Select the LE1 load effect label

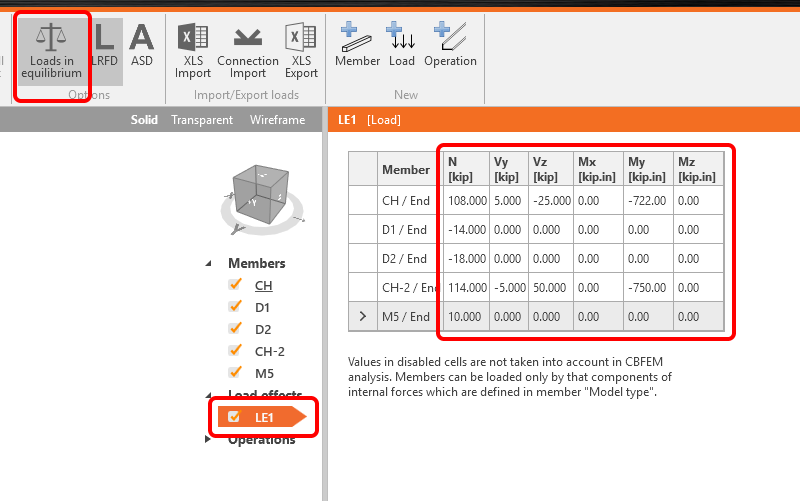(264, 417)
